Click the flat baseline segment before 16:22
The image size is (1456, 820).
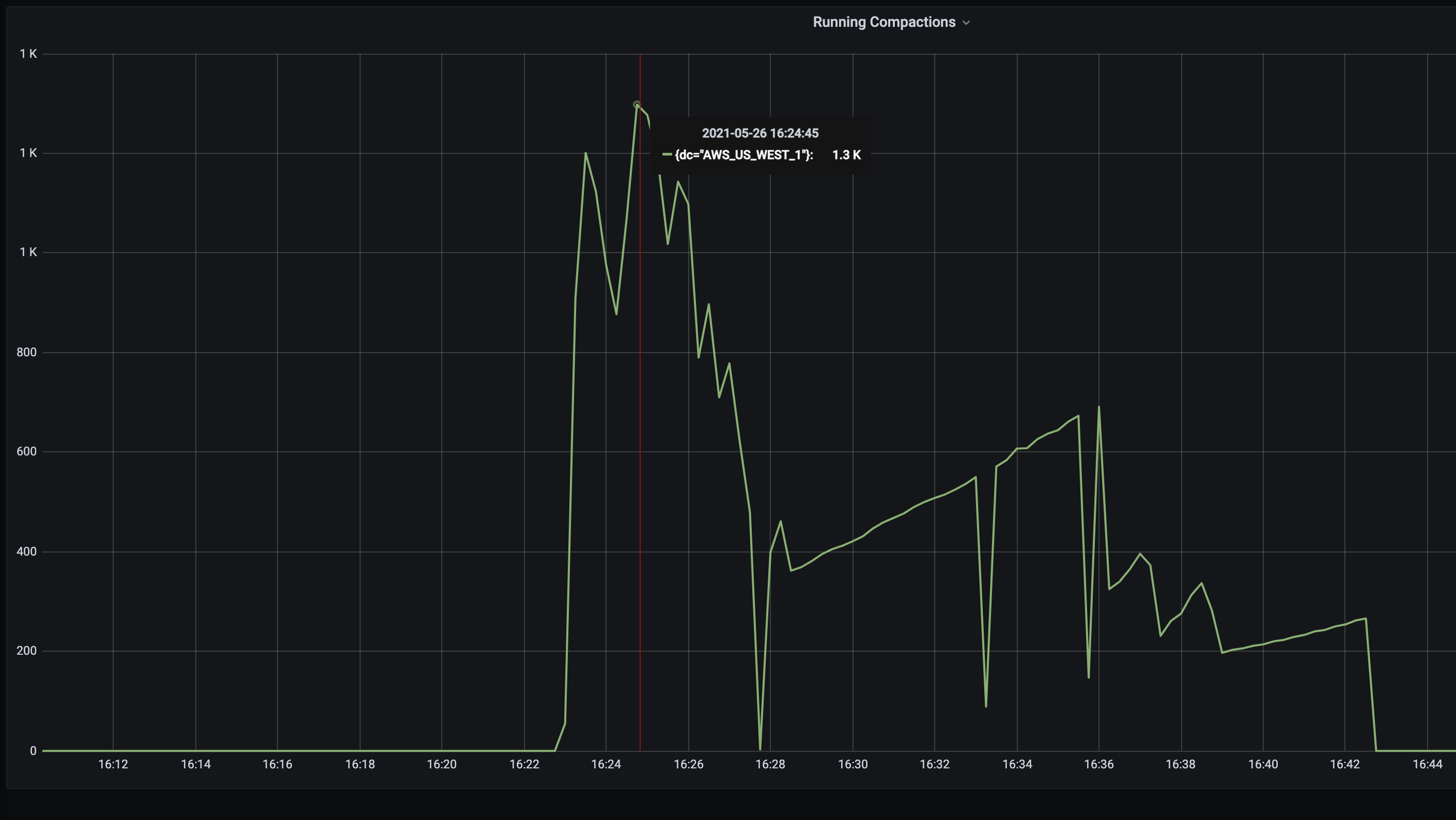pos(339,751)
